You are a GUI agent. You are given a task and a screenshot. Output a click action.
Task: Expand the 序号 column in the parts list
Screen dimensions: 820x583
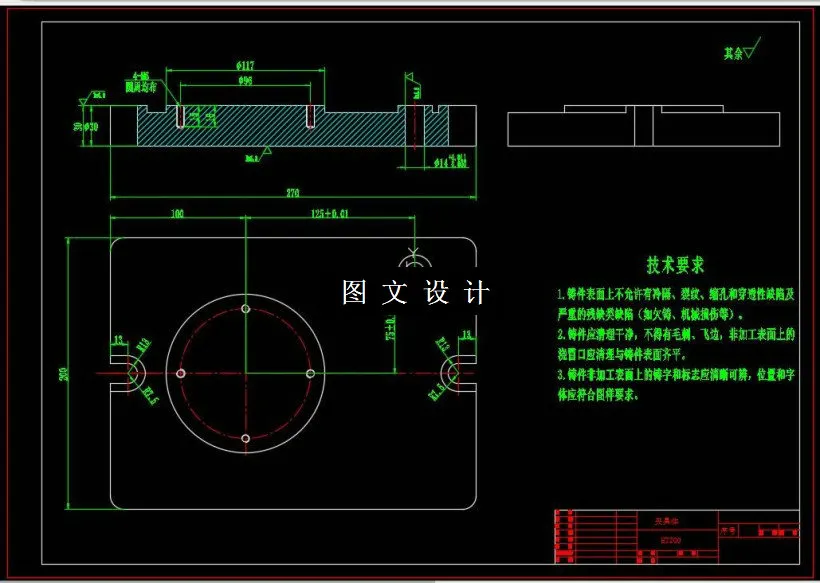coord(726,530)
